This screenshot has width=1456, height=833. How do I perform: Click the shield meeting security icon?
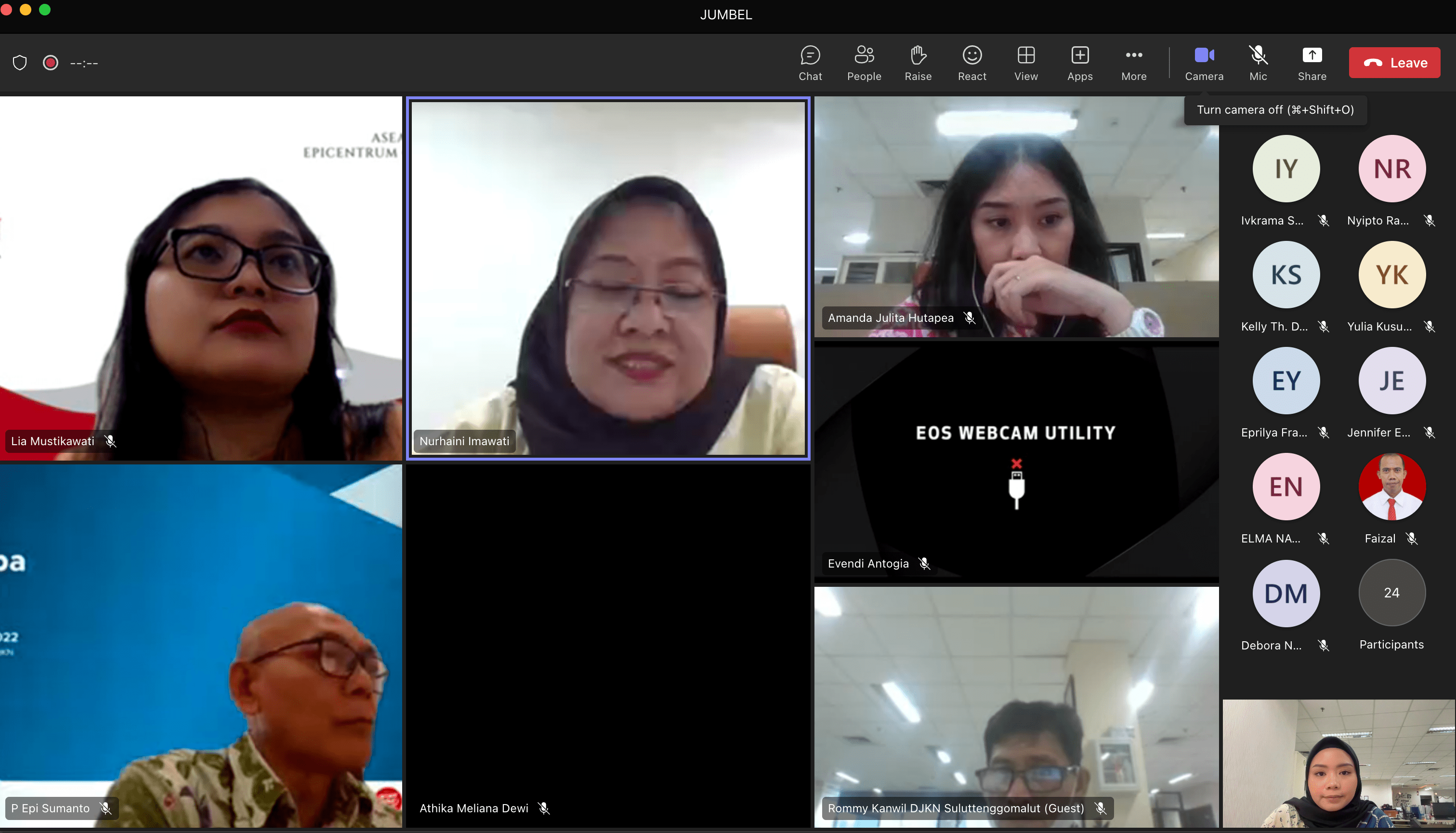20,62
